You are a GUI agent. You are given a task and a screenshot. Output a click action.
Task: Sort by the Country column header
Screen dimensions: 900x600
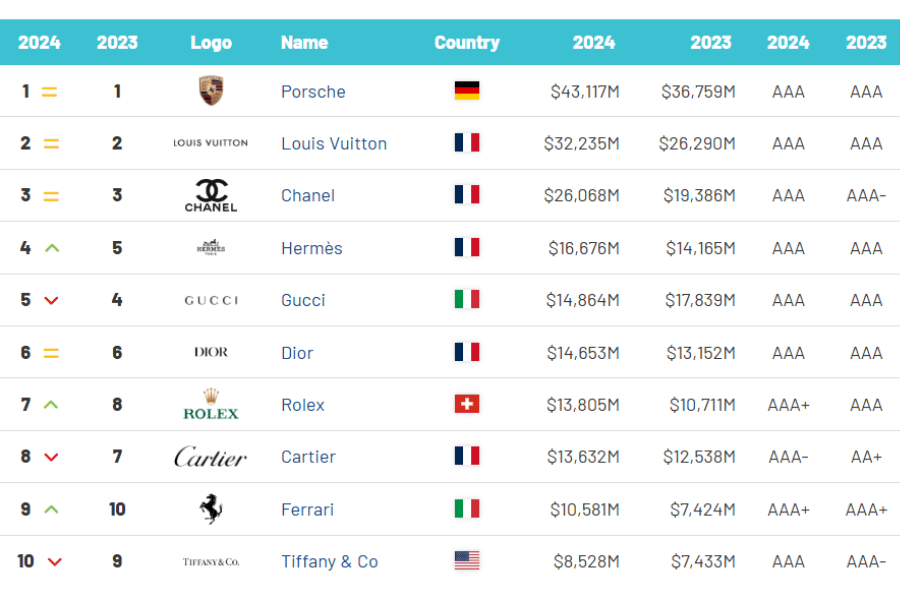[467, 42]
